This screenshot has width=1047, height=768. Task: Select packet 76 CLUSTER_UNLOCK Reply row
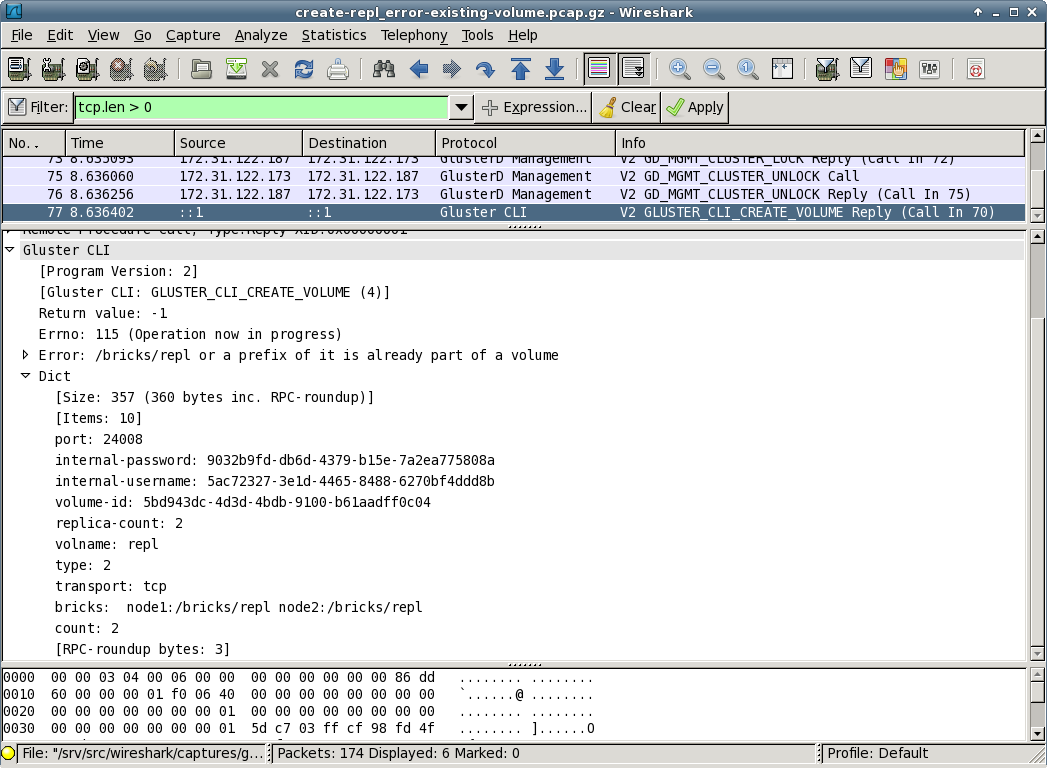[x=514, y=194]
